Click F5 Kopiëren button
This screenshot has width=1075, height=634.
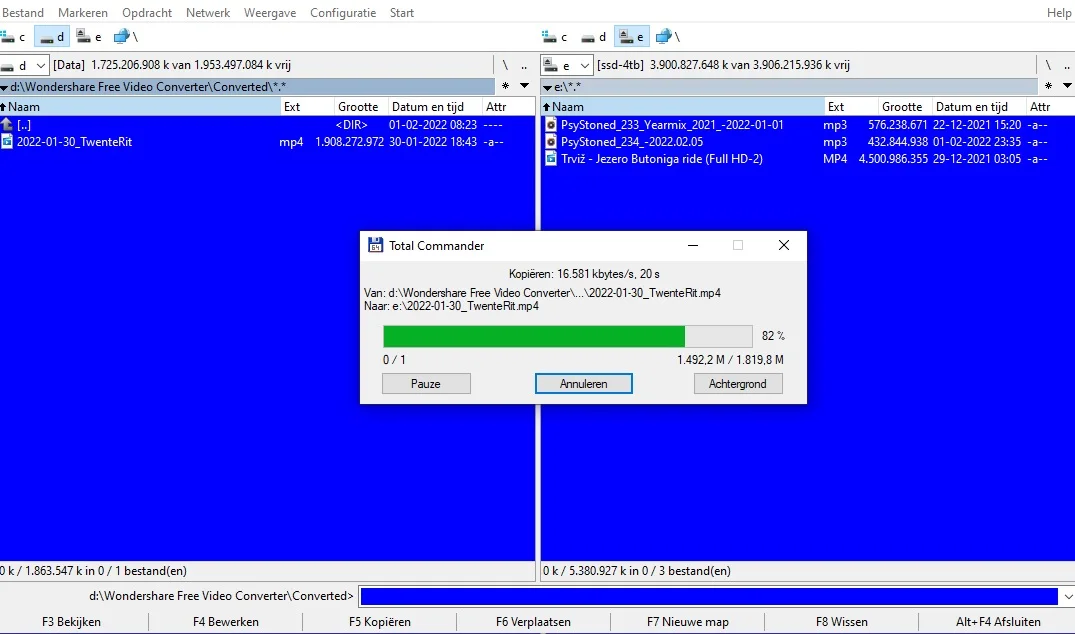point(380,622)
